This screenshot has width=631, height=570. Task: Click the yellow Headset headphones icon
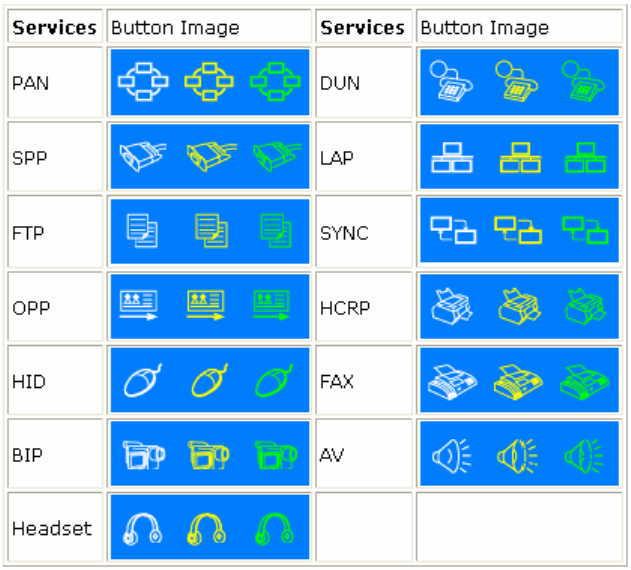point(206,528)
